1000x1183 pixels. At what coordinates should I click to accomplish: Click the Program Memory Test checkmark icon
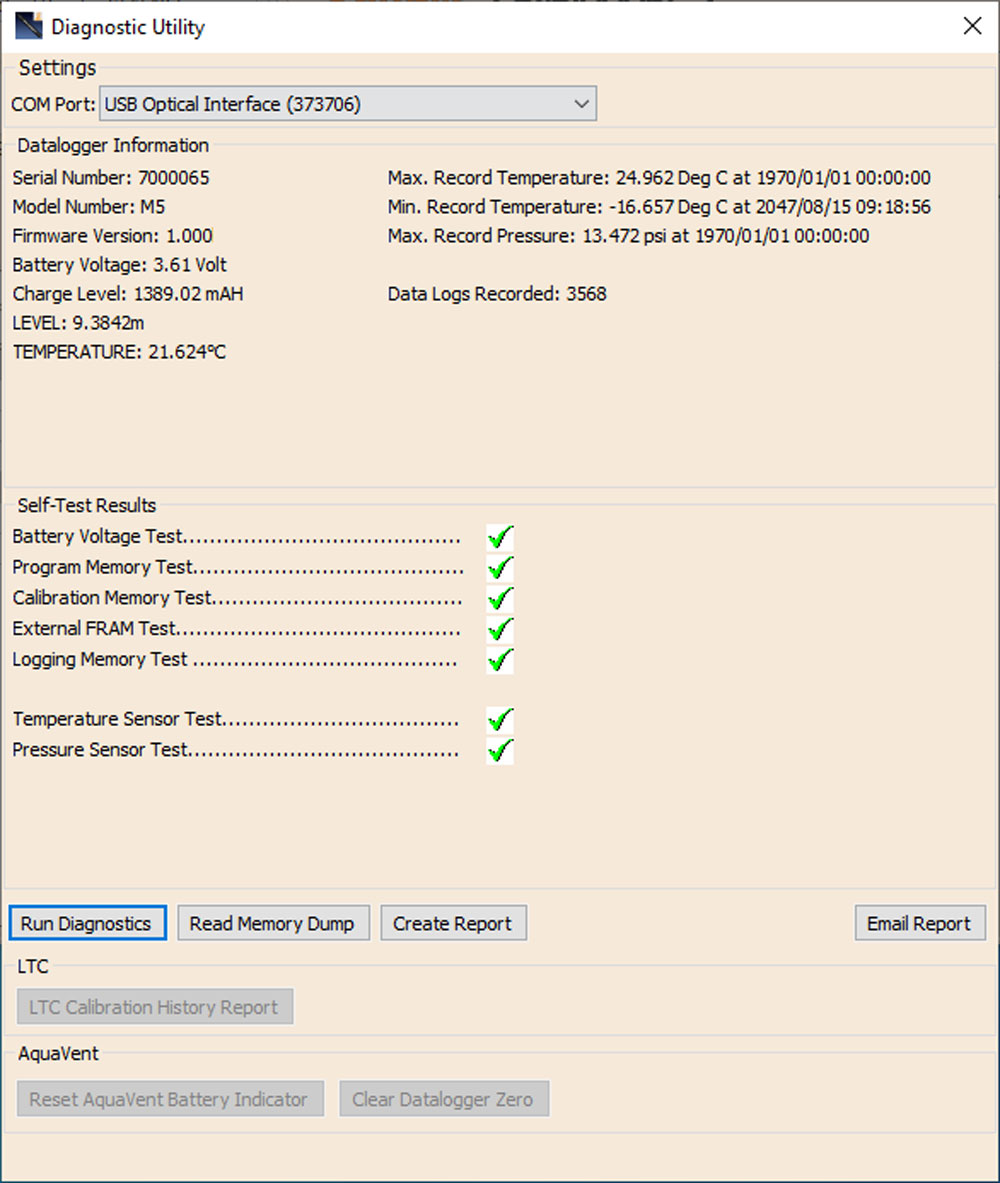[x=499, y=568]
